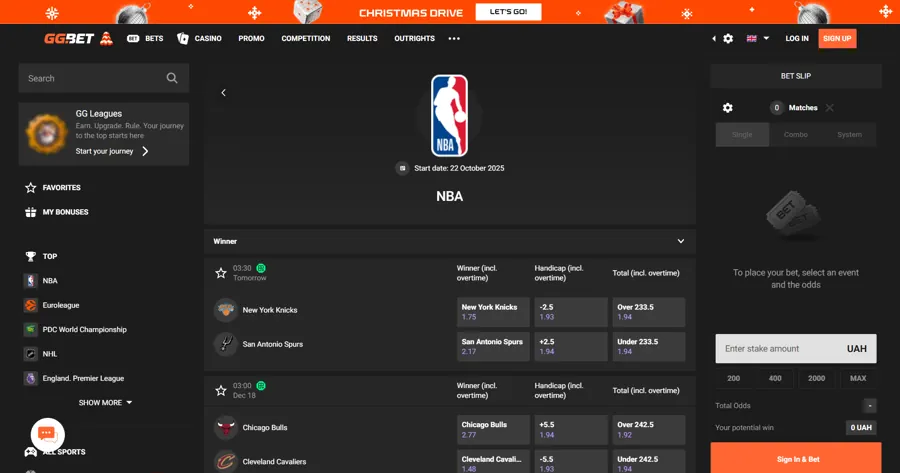900x473 pixels.
Task: Click the NBA league logo
Action: tap(449, 115)
